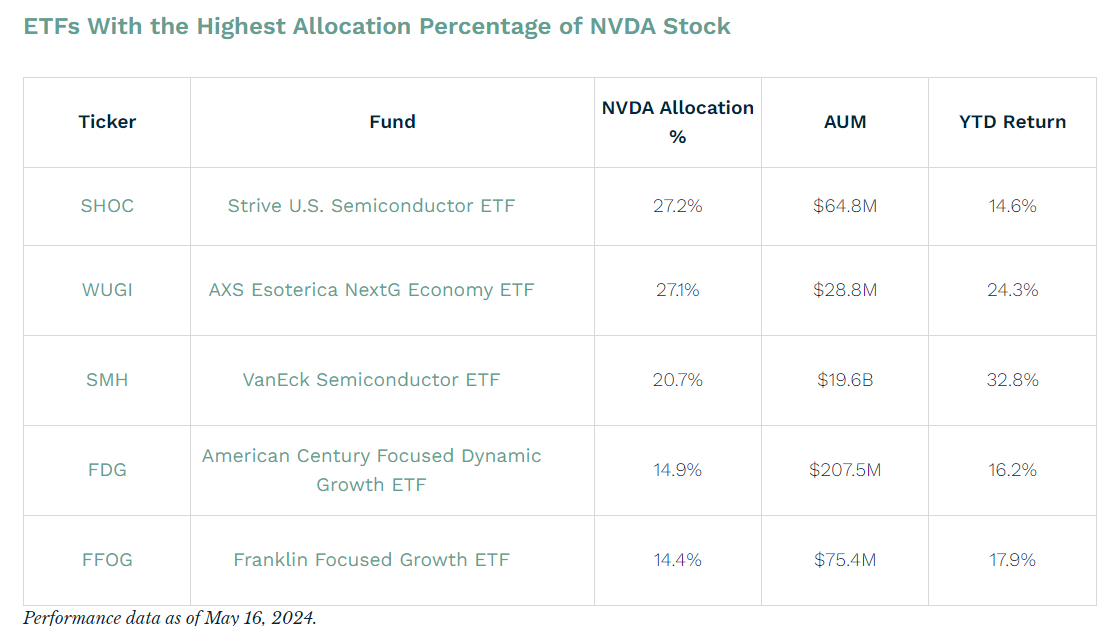Click the AUM column header
1118x626 pixels.
[x=845, y=122]
